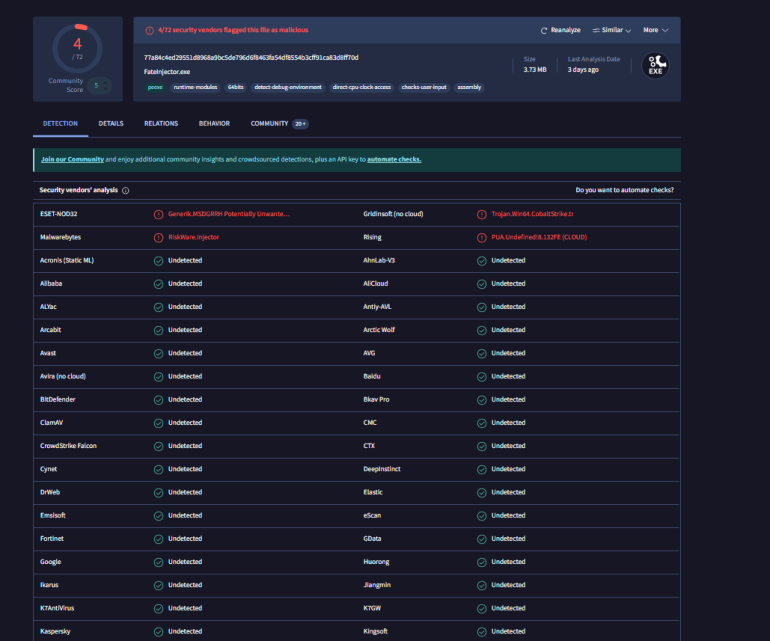Viewport: 770px width, 641px height.
Task: Click the Malwarebytes warning icon
Action: (x=159, y=238)
